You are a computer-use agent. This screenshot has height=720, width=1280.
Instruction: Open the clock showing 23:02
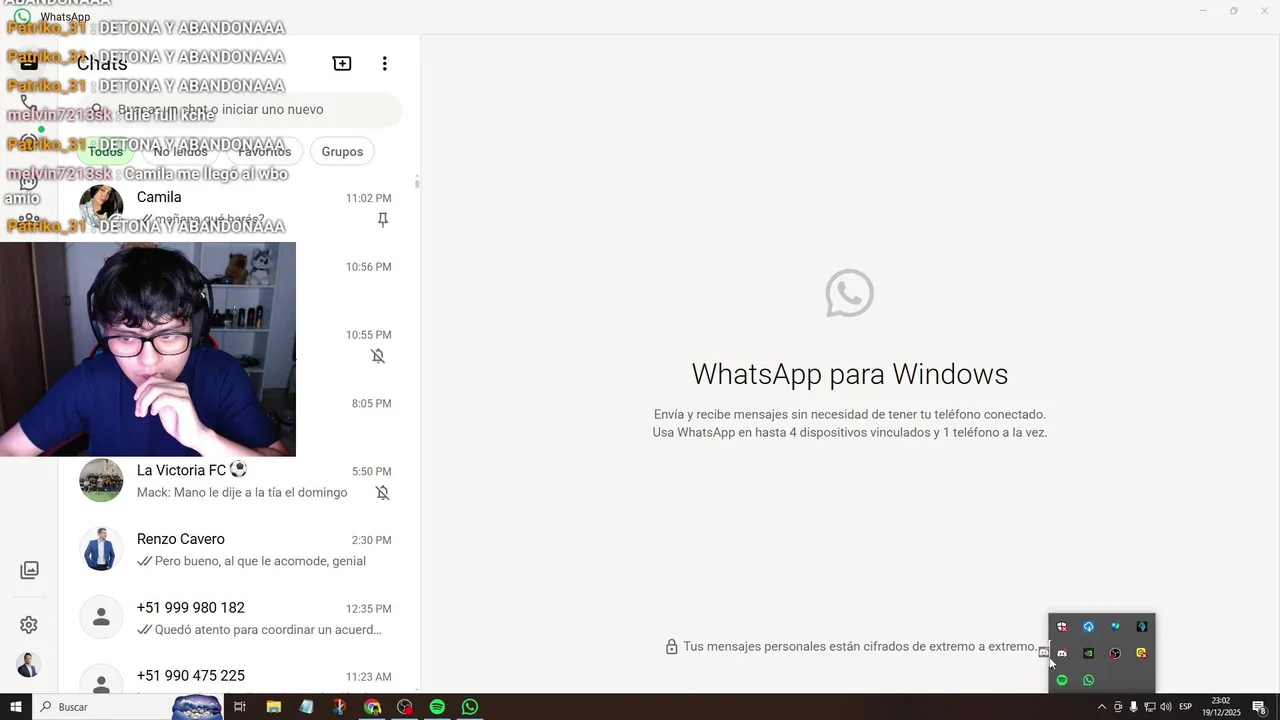tap(1221, 707)
